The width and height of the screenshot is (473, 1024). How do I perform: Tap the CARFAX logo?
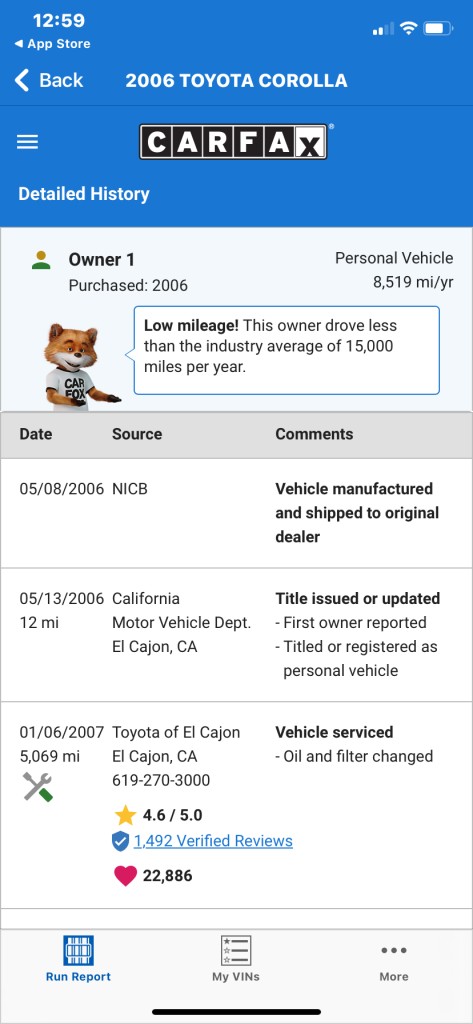233,142
